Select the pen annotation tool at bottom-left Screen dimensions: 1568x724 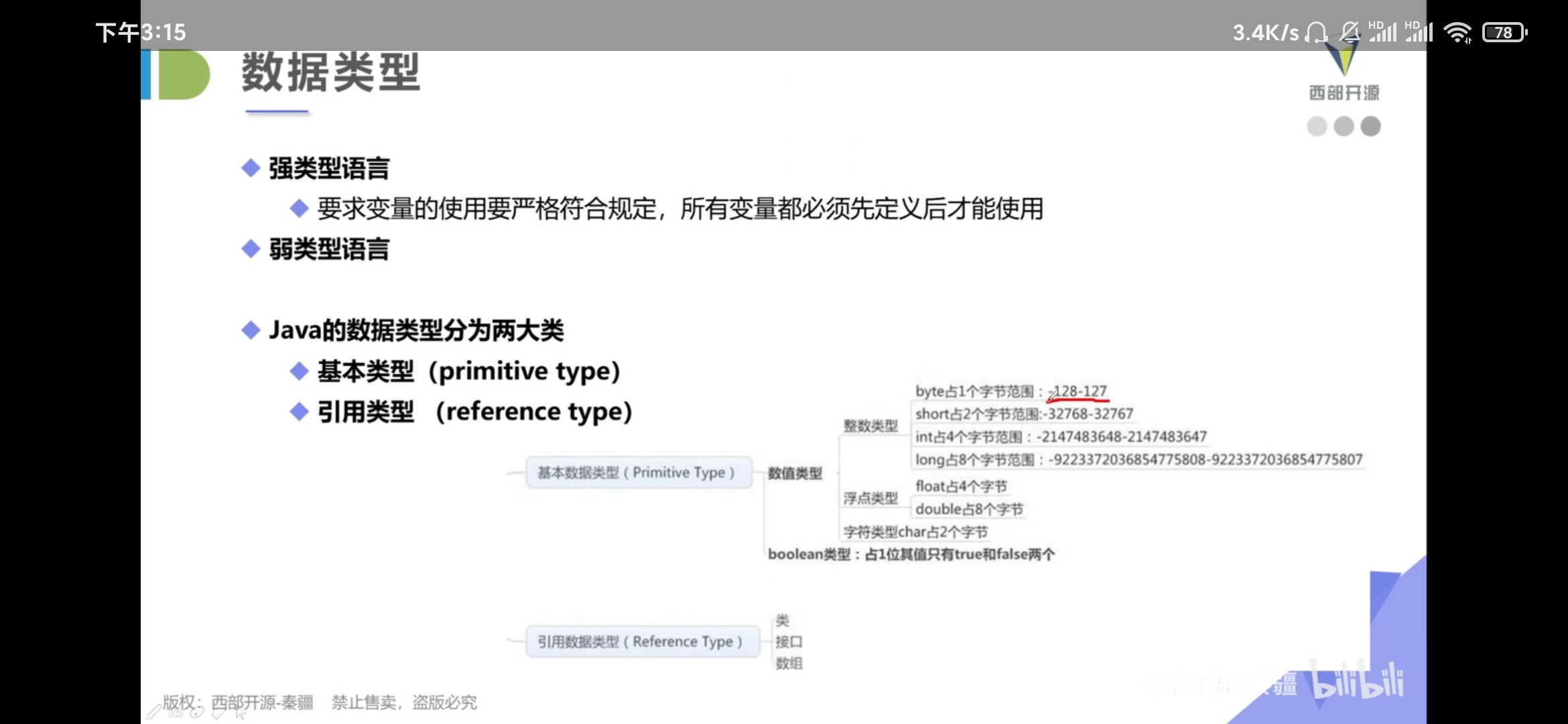tap(154, 712)
